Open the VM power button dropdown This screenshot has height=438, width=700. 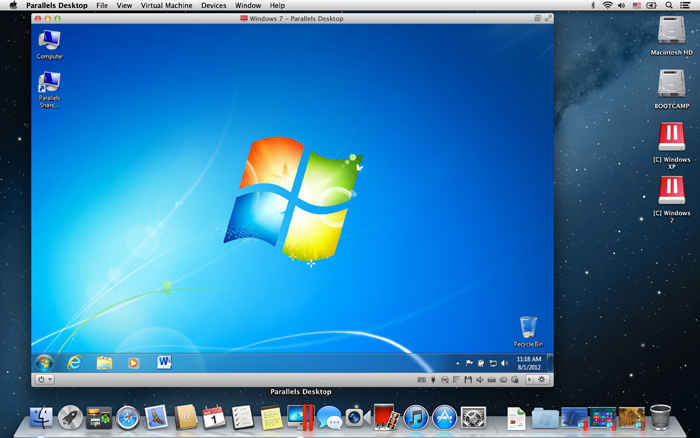(45, 380)
